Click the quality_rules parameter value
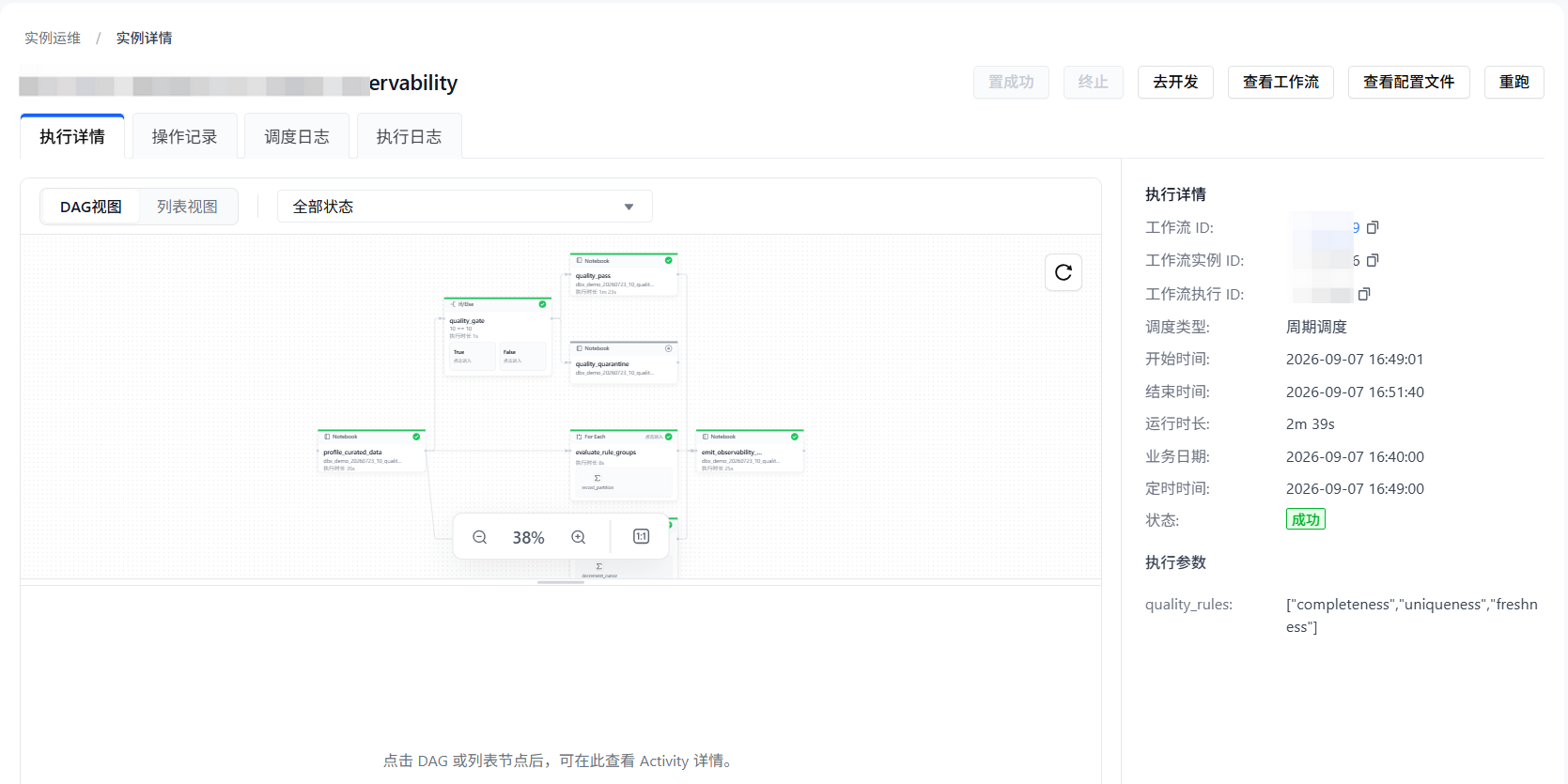Viewport: 1568px width, 784px height. [1412, 616]
